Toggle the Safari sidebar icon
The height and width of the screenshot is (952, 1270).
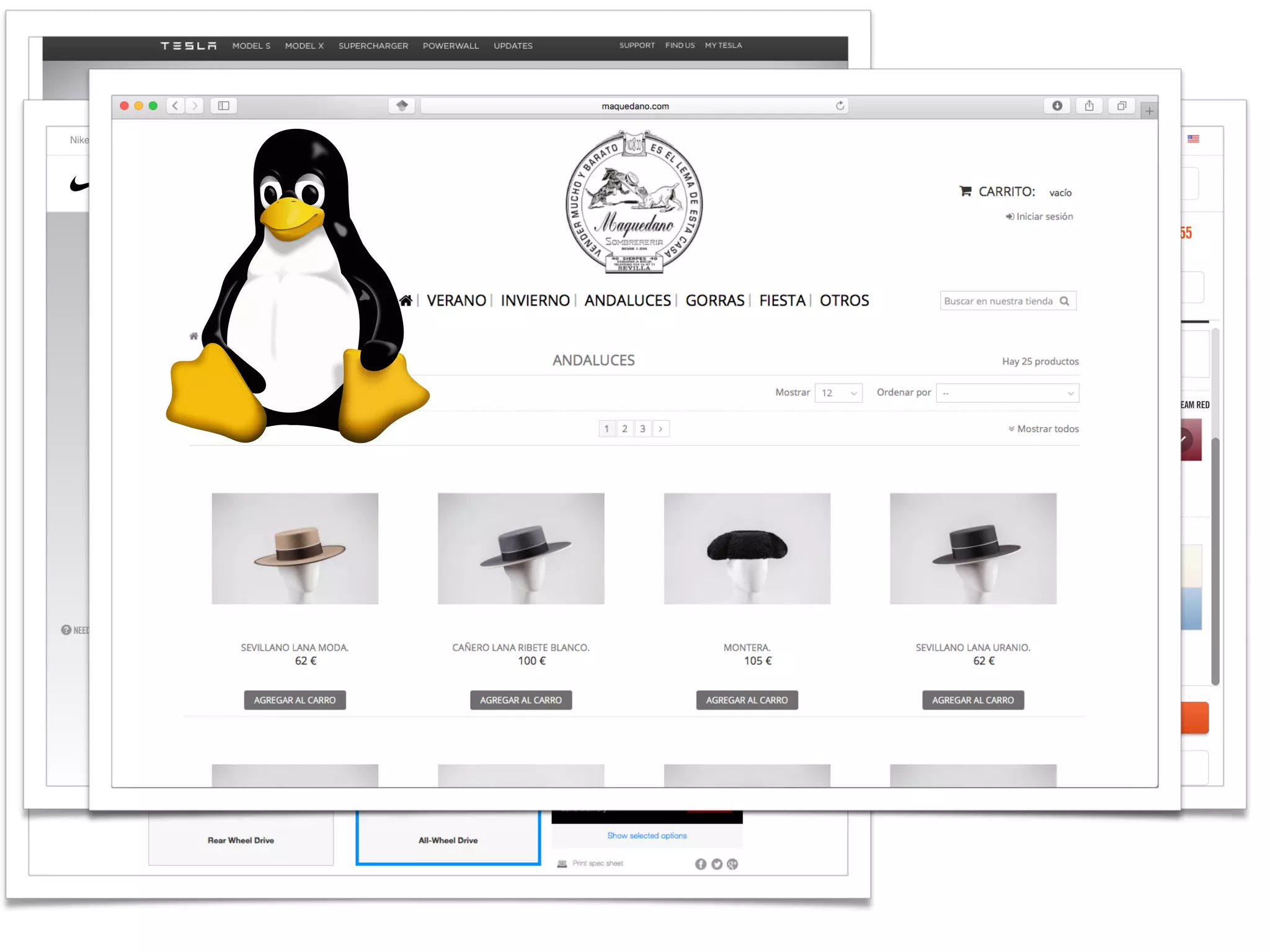click(224, 106)
